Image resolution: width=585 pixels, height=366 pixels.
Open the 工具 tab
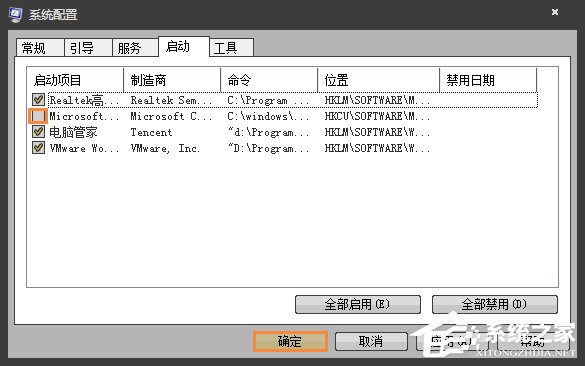232,48
